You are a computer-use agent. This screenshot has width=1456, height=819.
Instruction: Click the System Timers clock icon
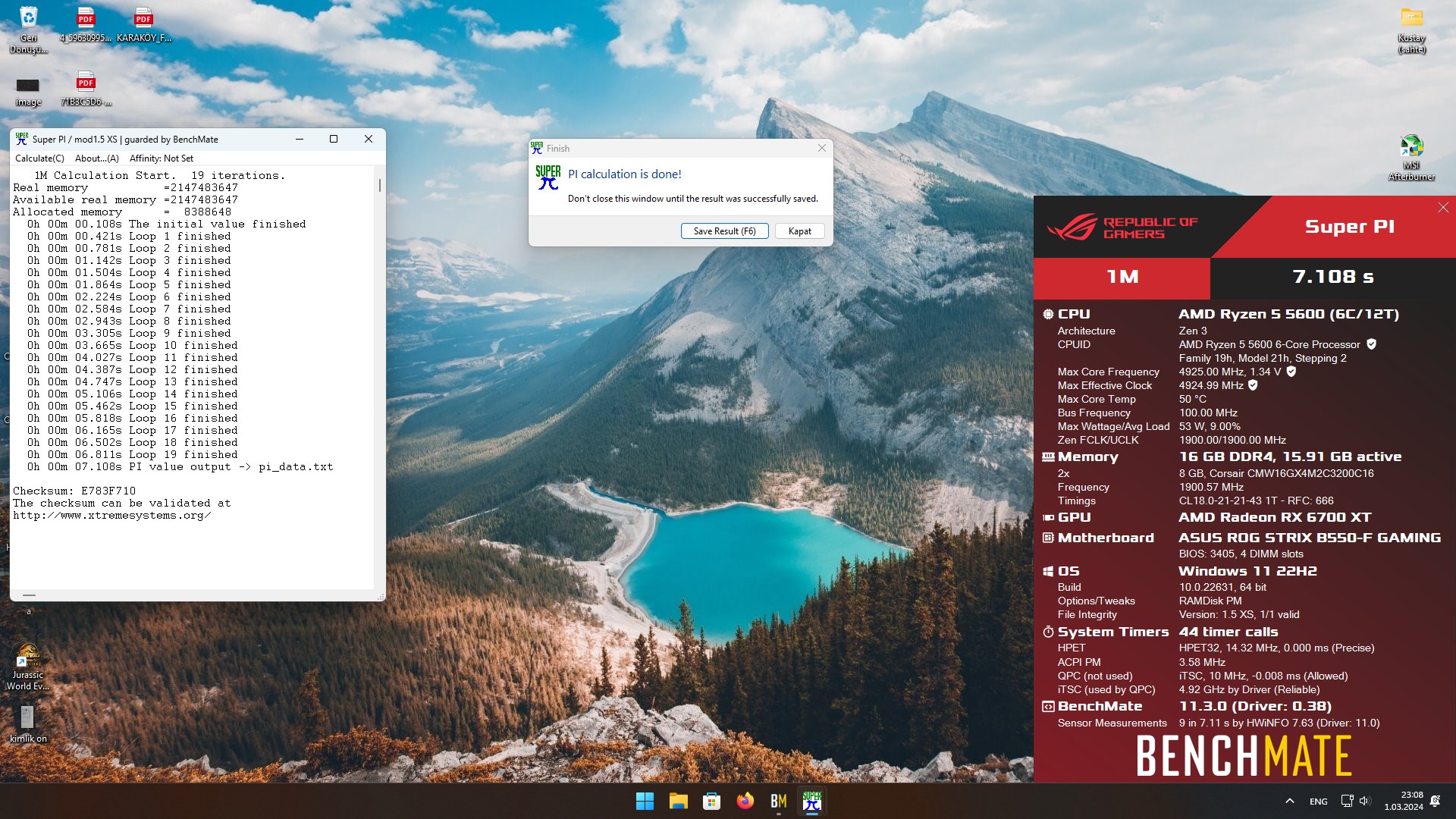1048,632
